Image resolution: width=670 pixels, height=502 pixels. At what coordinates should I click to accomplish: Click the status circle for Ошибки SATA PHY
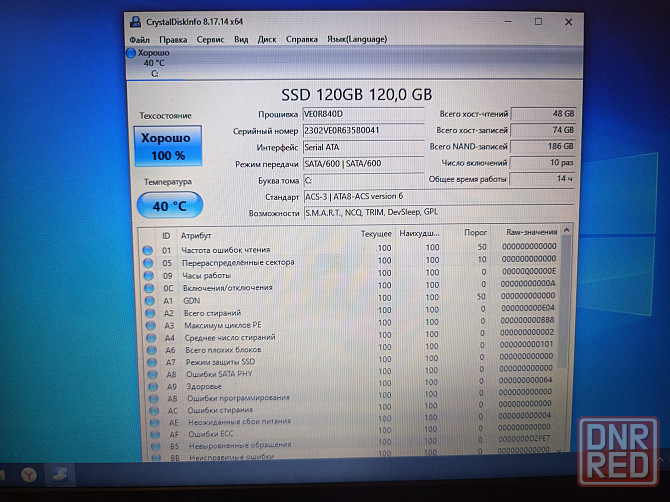(153, 375)
